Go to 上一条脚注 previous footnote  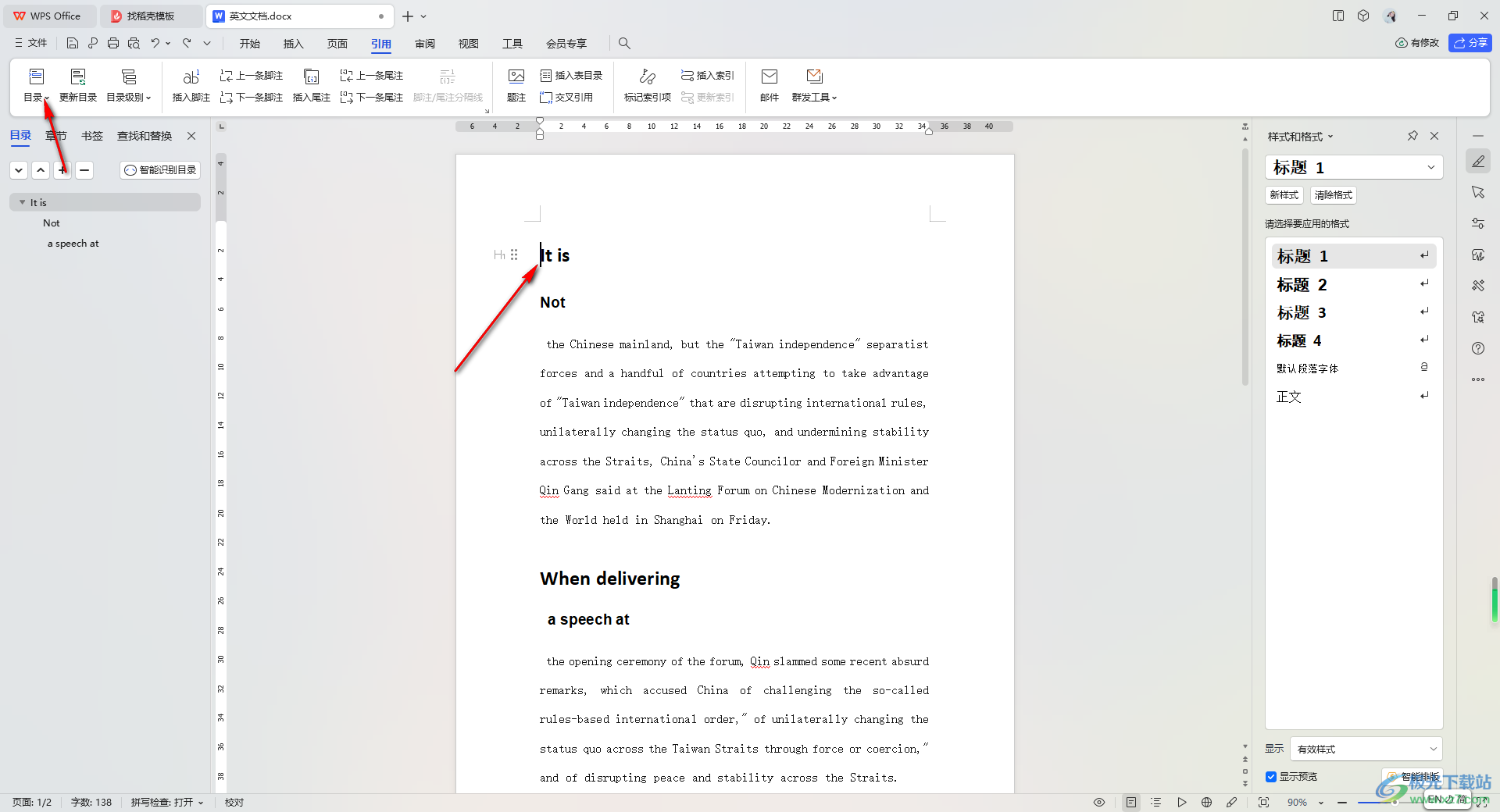tap(252, 76)
